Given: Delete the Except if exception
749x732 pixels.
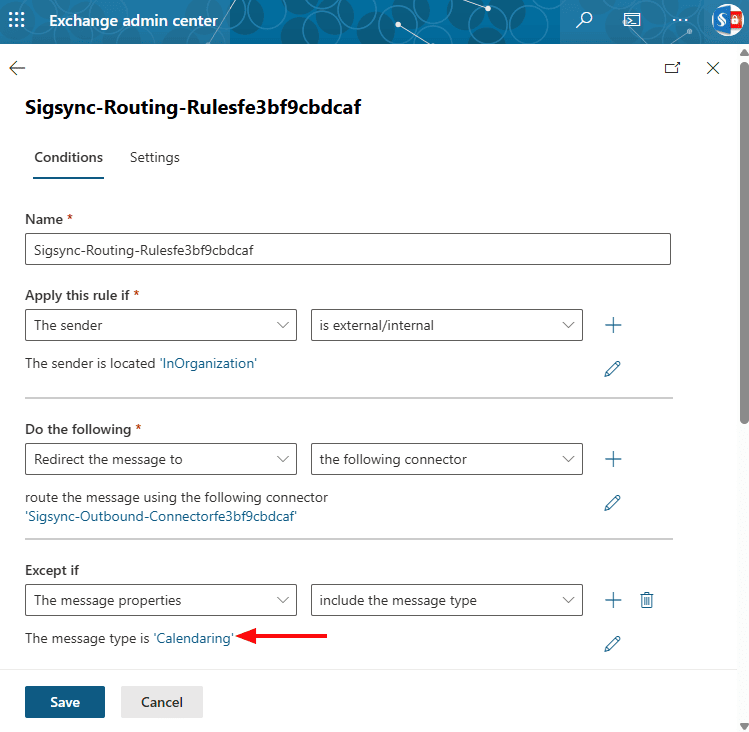Looking at the screenshot, I should click(647, 600).
